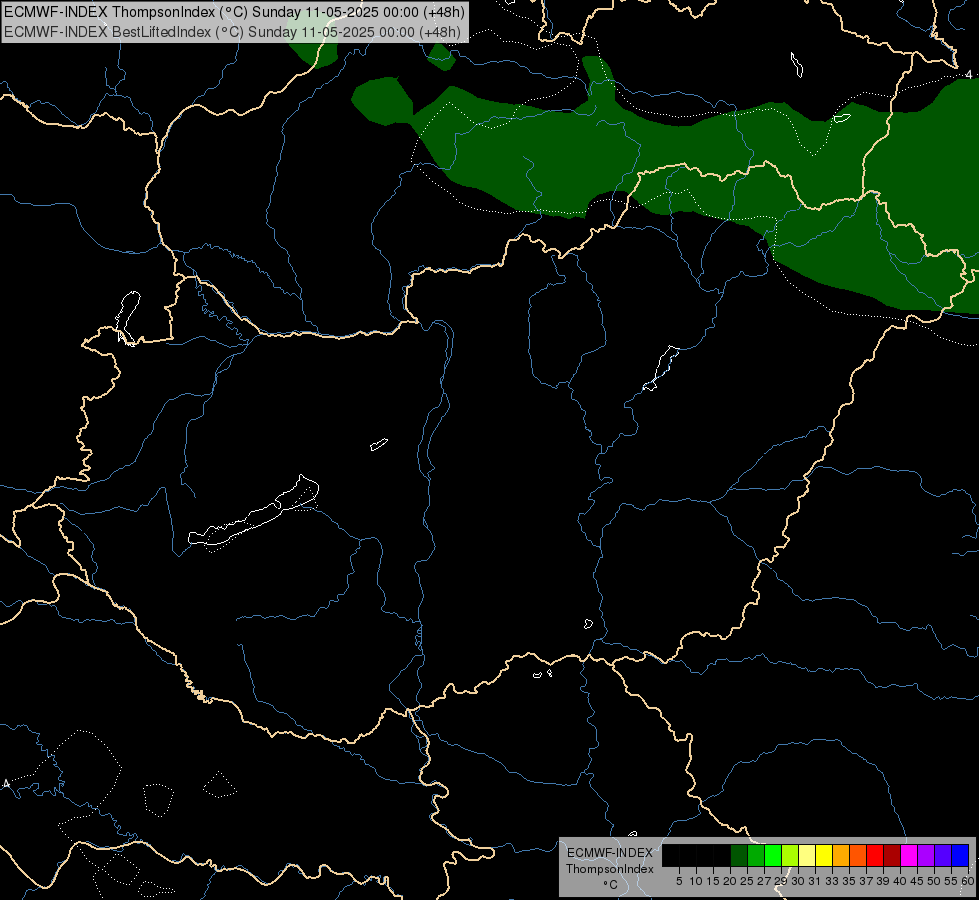Image resolution: width=979 pixels, height=900 pixels.
Task: Click the legend's ThompsonIndex label
Action: 610,869
